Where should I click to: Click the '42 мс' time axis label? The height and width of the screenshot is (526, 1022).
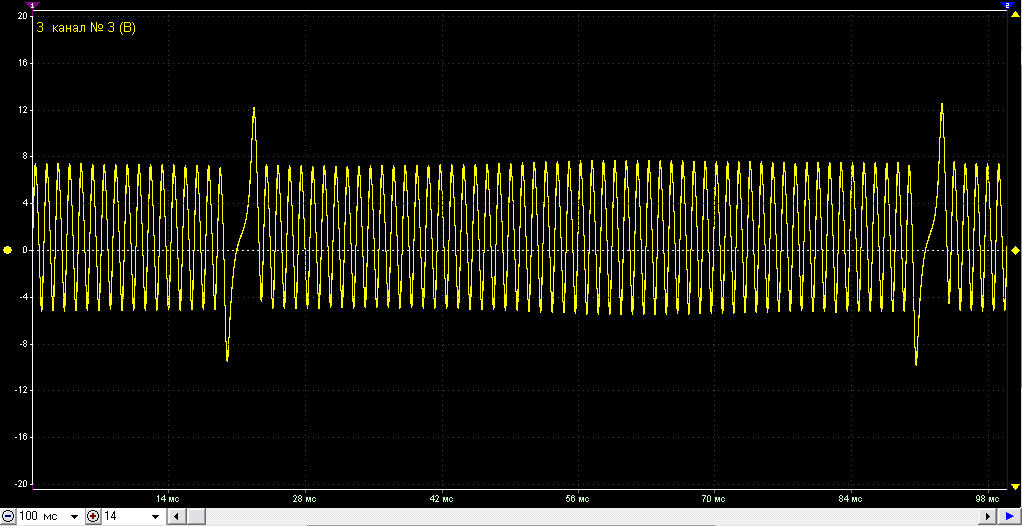[x=442, y=499]
